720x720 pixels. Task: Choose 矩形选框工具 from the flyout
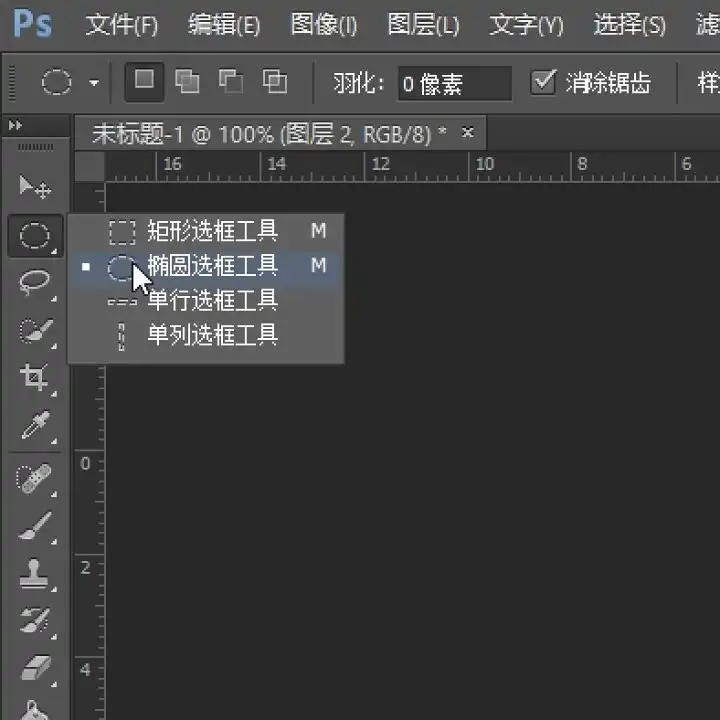click(x=212, y=232)
